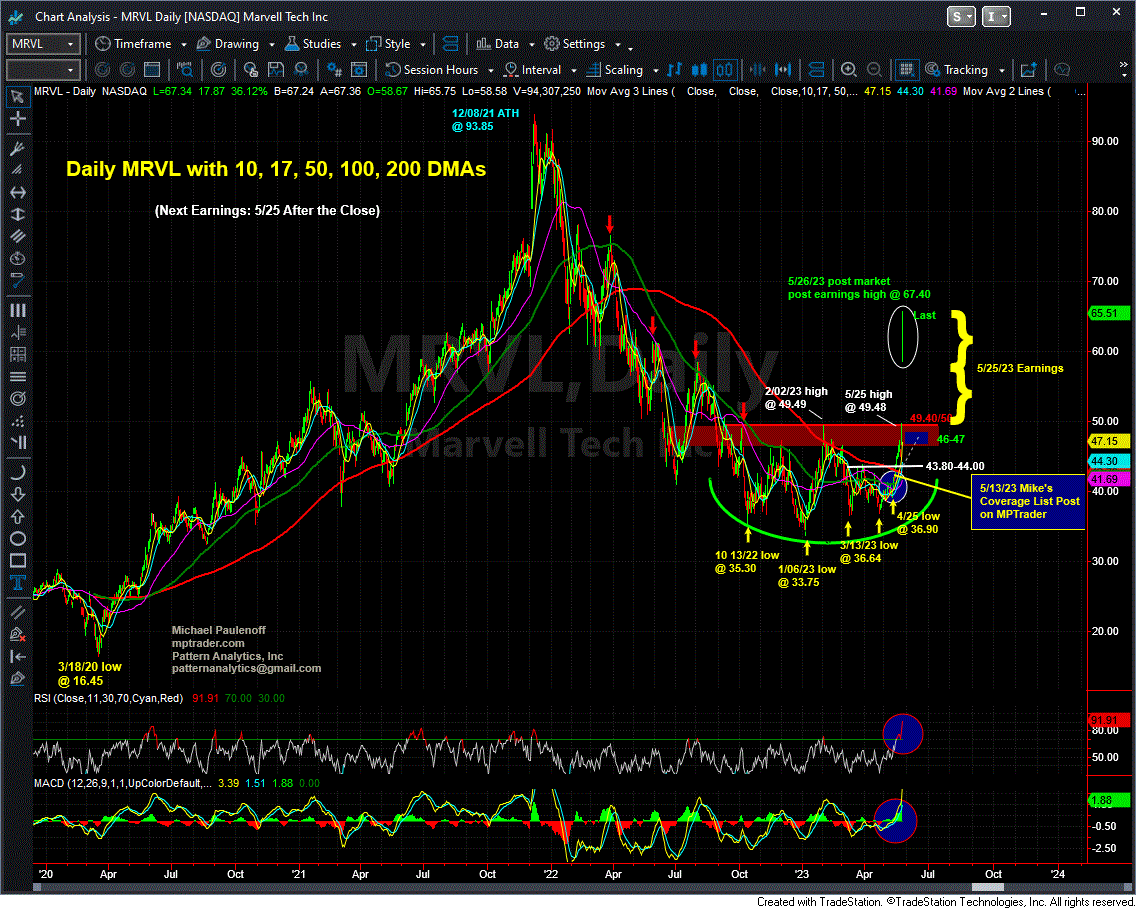Select the three vertical lines tool

17,310
